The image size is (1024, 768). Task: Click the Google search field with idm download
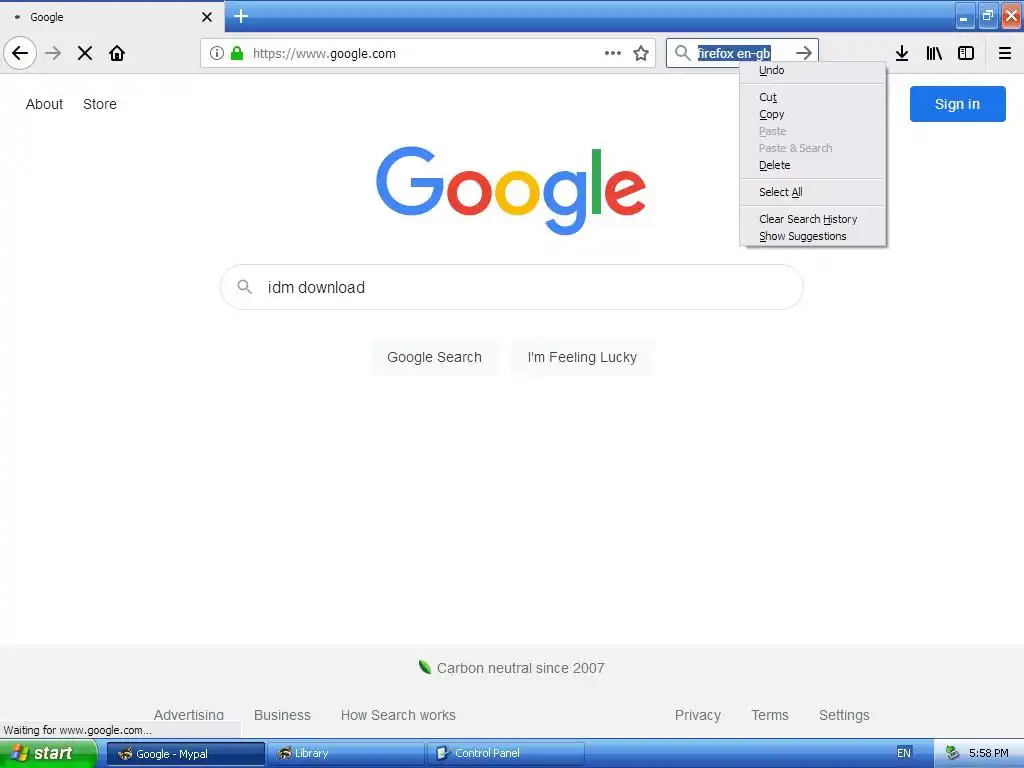coord(512,287)
